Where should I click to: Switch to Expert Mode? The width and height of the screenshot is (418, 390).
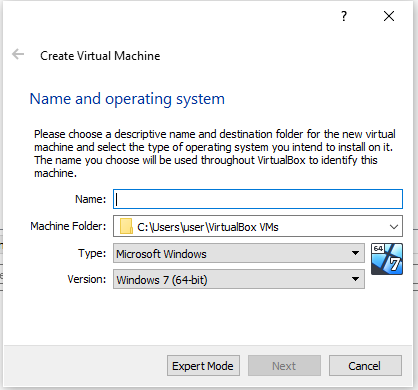[x=203, y=366]
